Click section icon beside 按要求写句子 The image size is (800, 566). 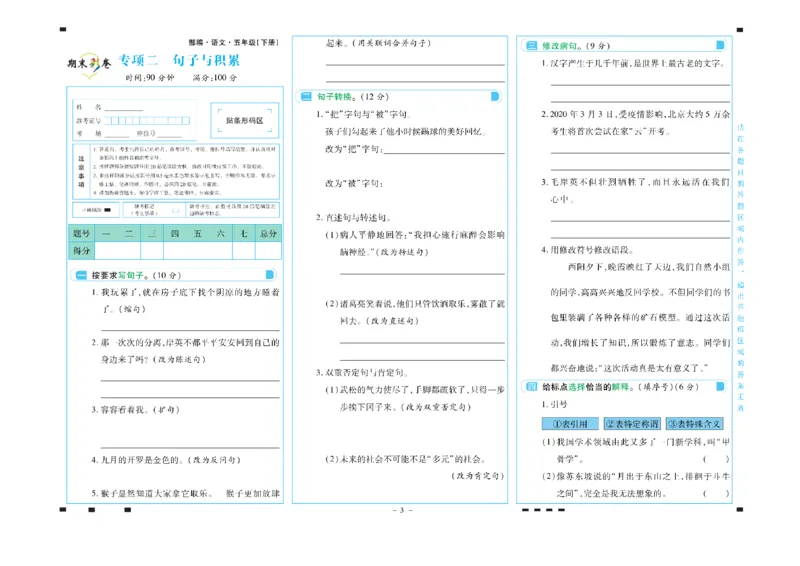pyautogui.click(x=81, y=275)
